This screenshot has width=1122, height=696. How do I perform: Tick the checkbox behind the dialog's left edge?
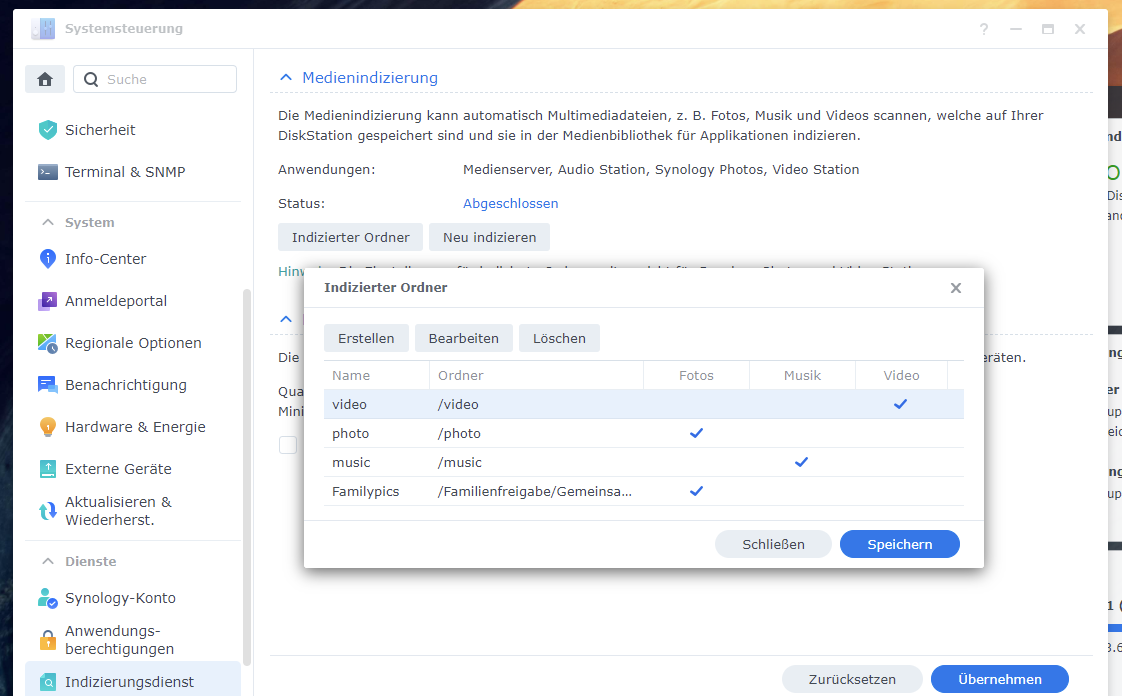pyautogui.click(x=288, y=445)
